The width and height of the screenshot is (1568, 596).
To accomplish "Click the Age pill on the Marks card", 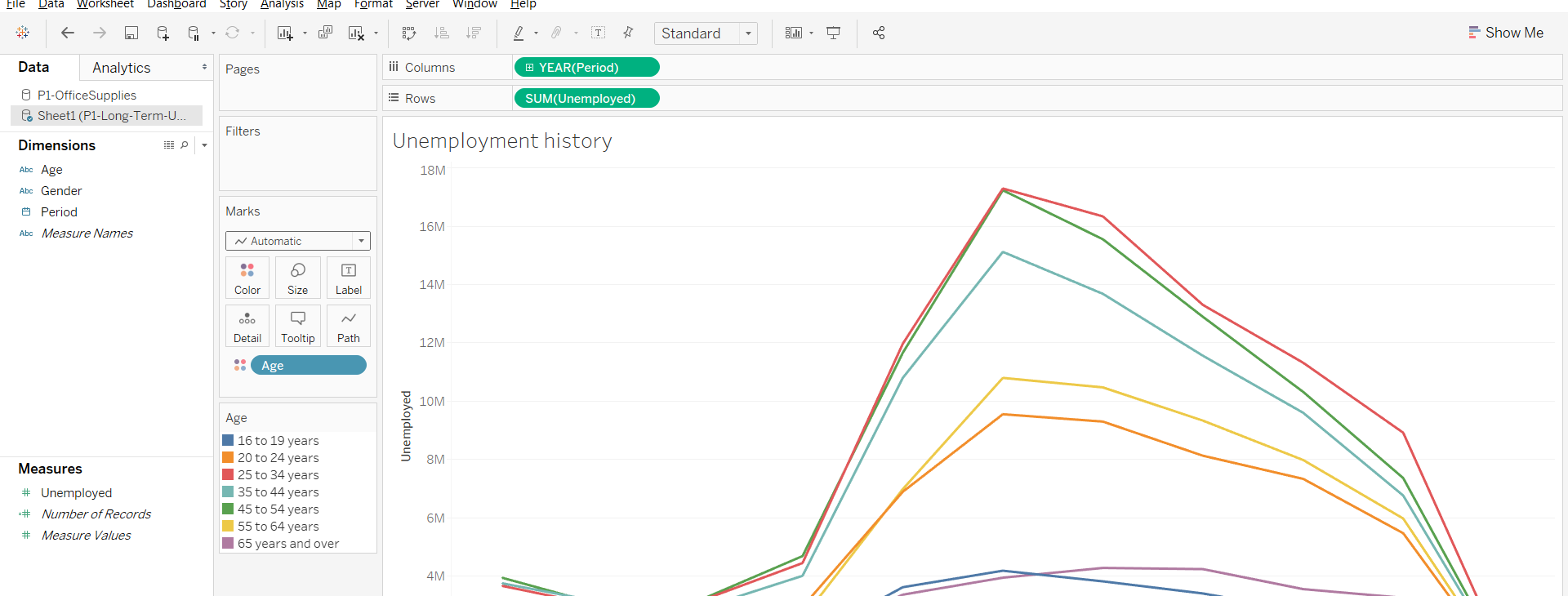I will [x=309, y=365].
